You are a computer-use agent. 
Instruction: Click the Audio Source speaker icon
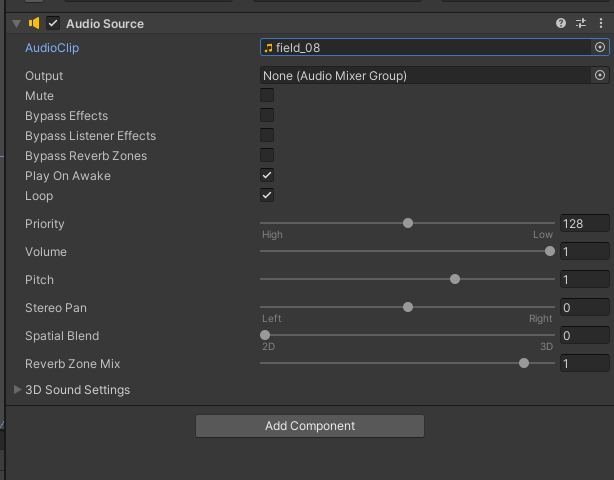click(34, 23)
